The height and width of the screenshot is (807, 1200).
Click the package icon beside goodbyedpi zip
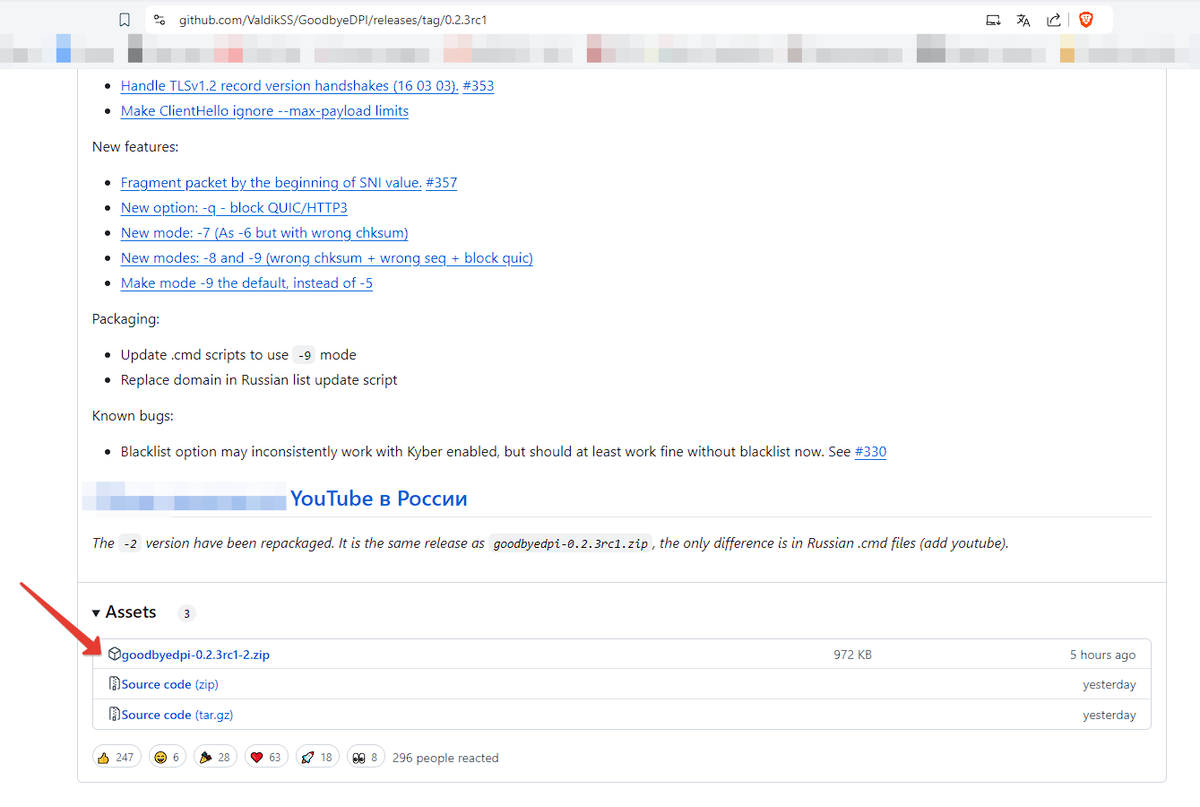click(114, 654)
